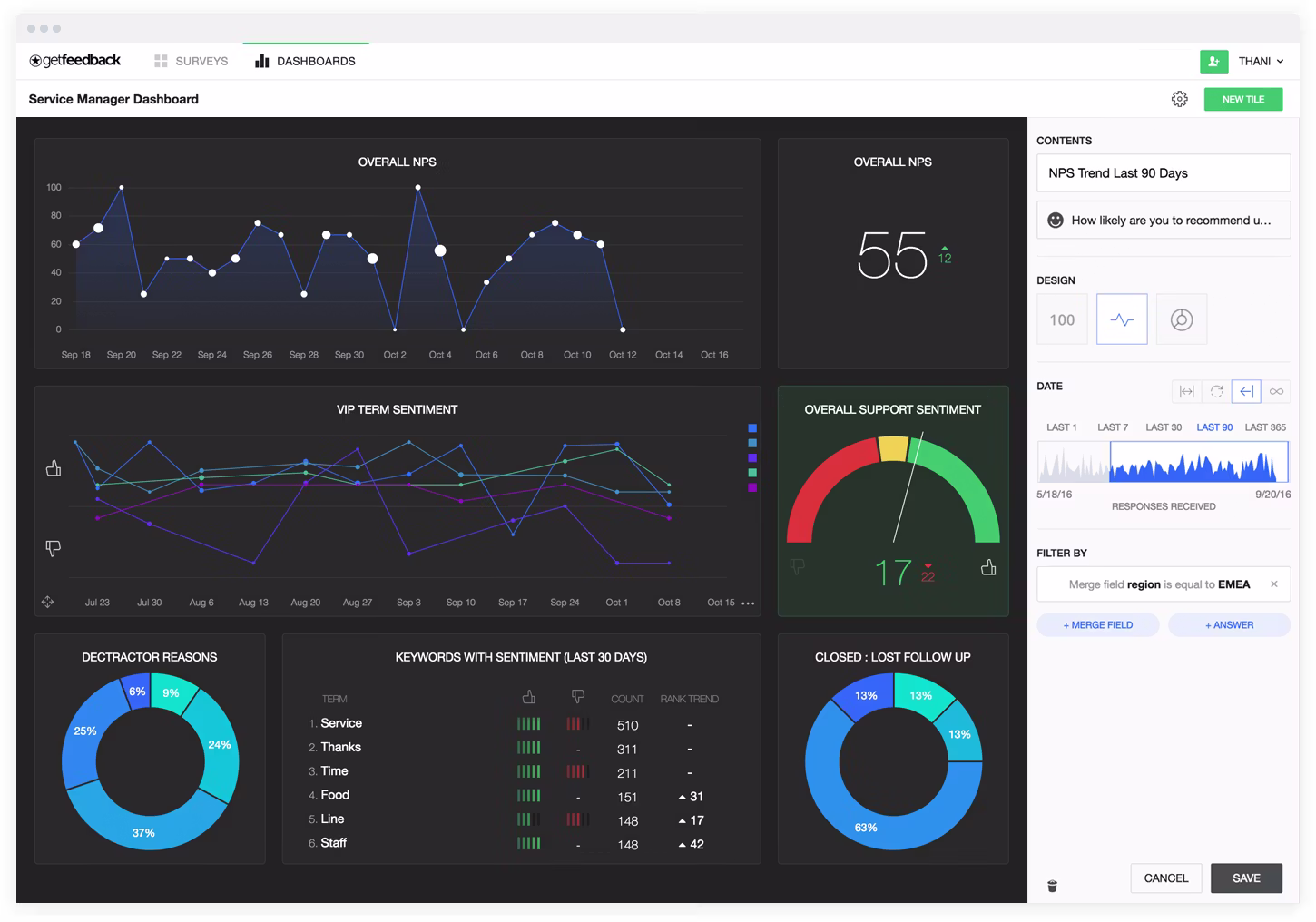The width and height of the screenshot is (1316, 922).
Task: Click the getfeedback logo
Action: 74,61
